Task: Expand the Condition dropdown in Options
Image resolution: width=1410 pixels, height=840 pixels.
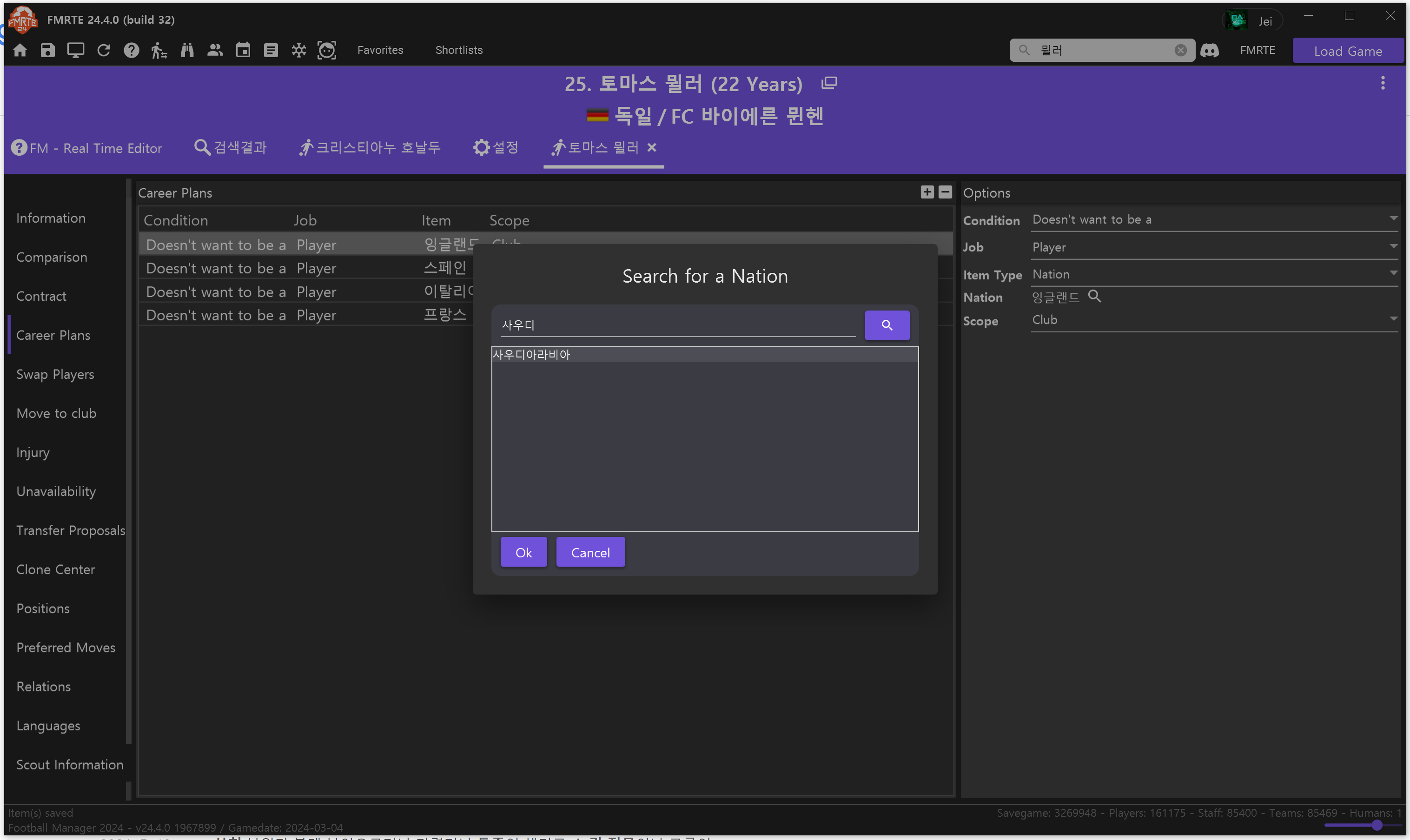Action: click(1392, 219)
